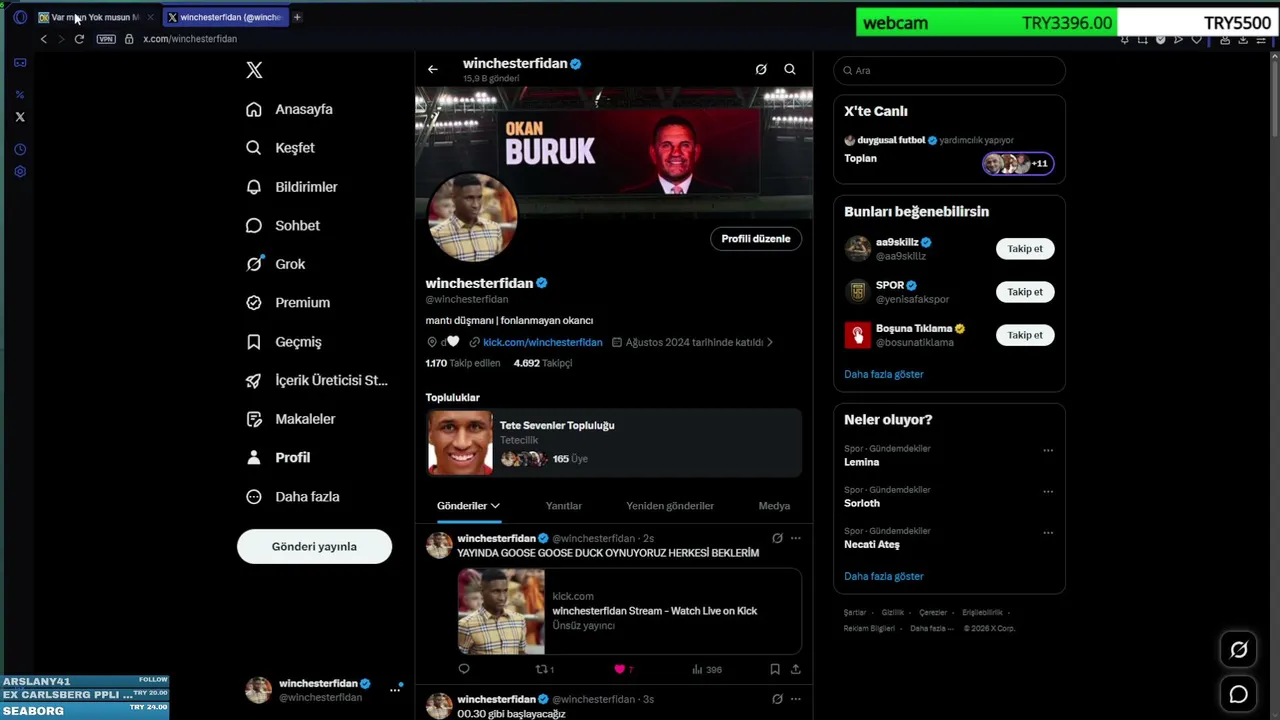Open account switcher menu at the bottom left
This screenshot has width=1280, height=720.
[396, 690]
